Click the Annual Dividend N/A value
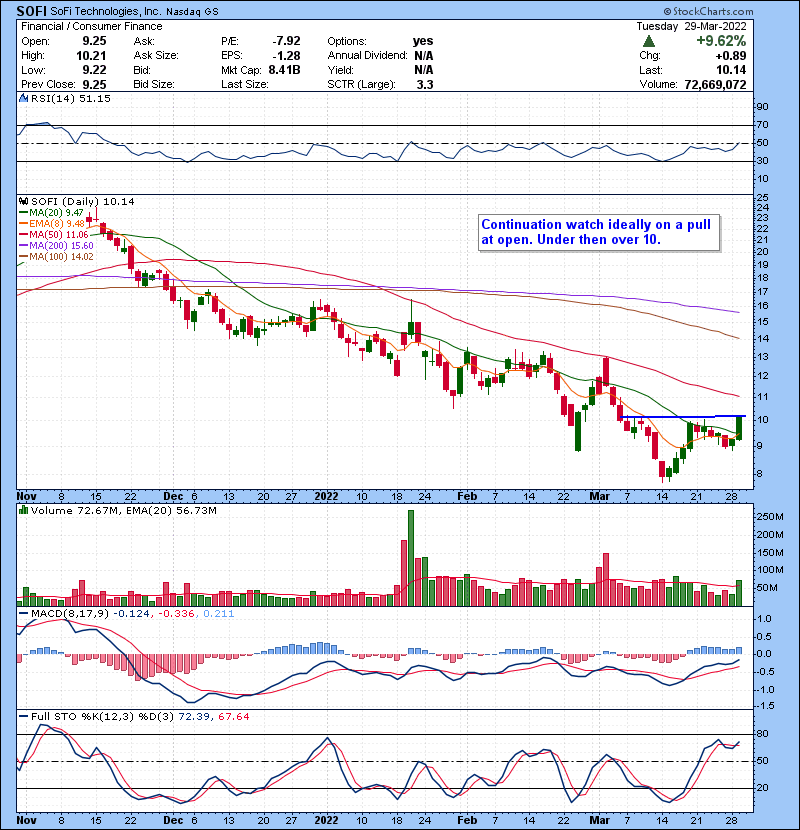 pos(424,56)
